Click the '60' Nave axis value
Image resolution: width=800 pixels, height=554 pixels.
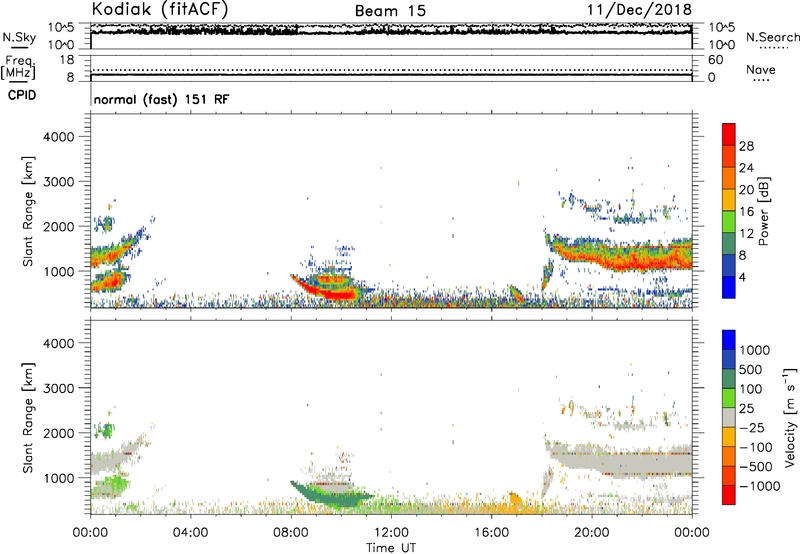[x=715, y=60]
